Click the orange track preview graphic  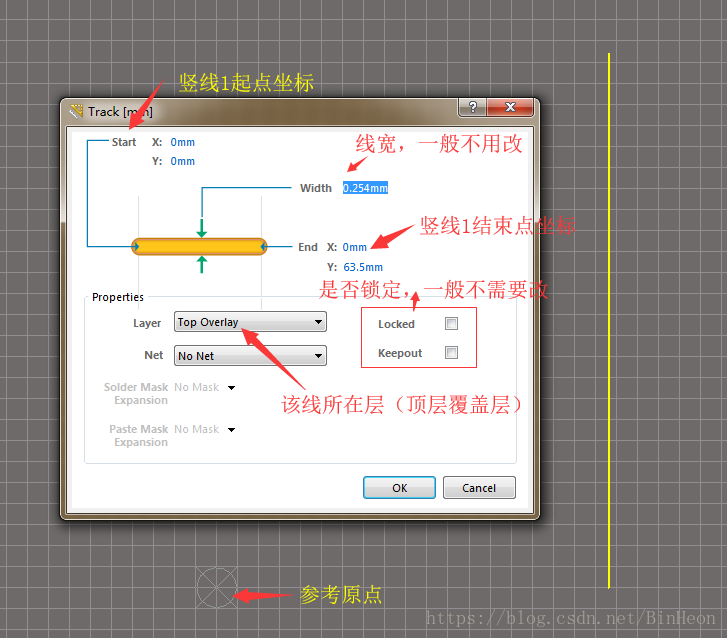[x=199, y=247]
